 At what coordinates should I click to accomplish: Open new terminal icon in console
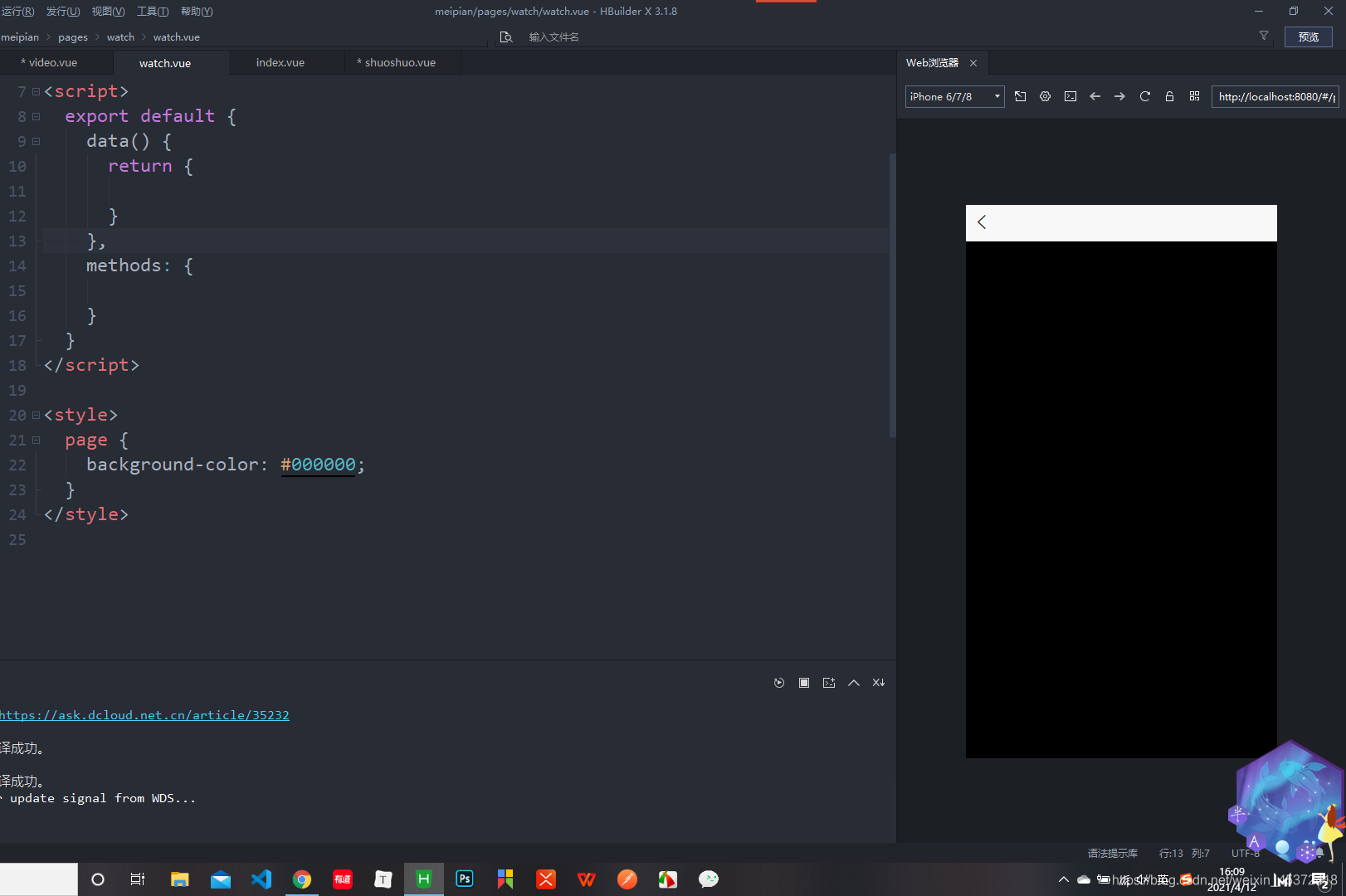click(828, 683)
